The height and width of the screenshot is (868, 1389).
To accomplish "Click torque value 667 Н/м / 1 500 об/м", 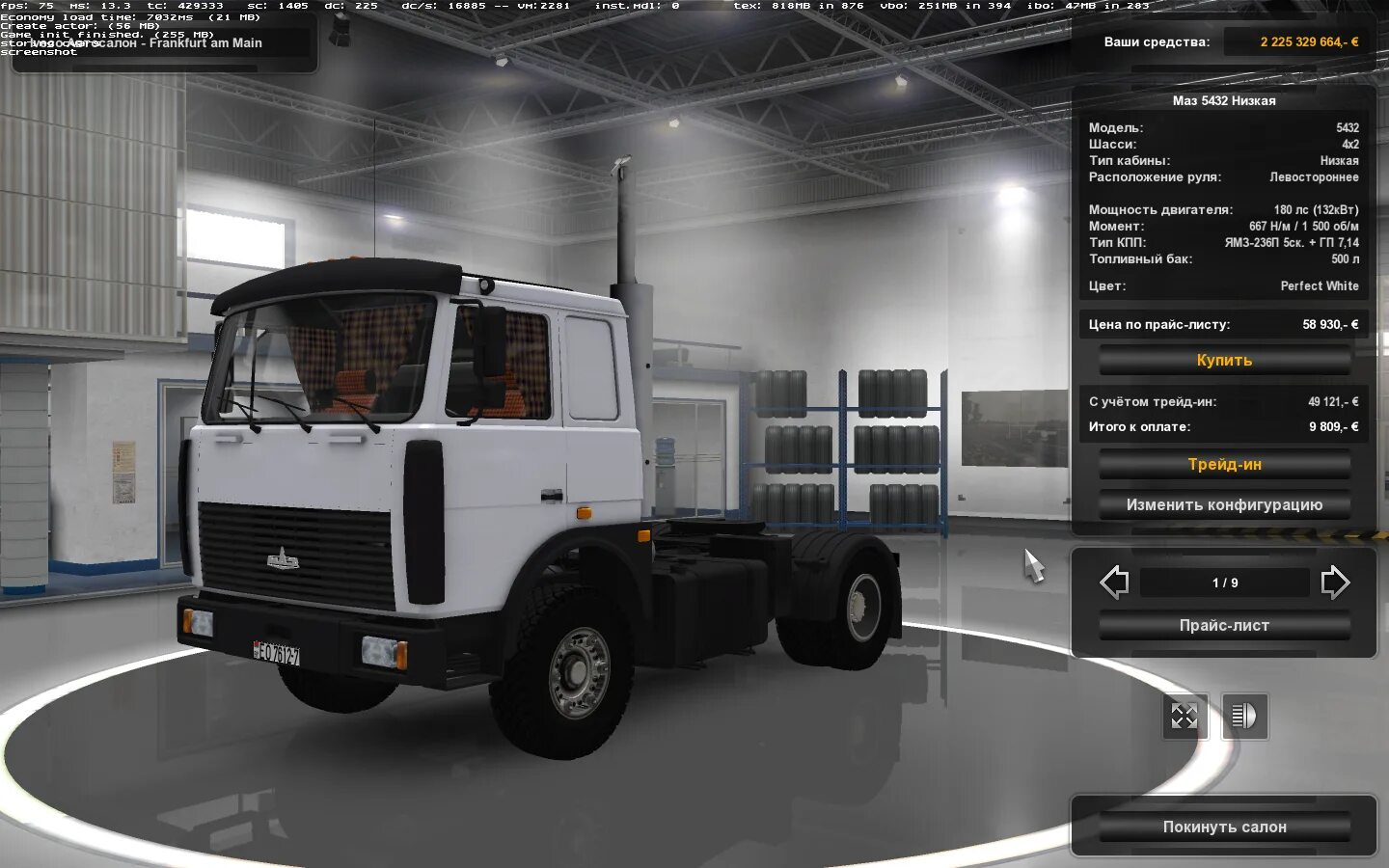I will [1304, 227].
